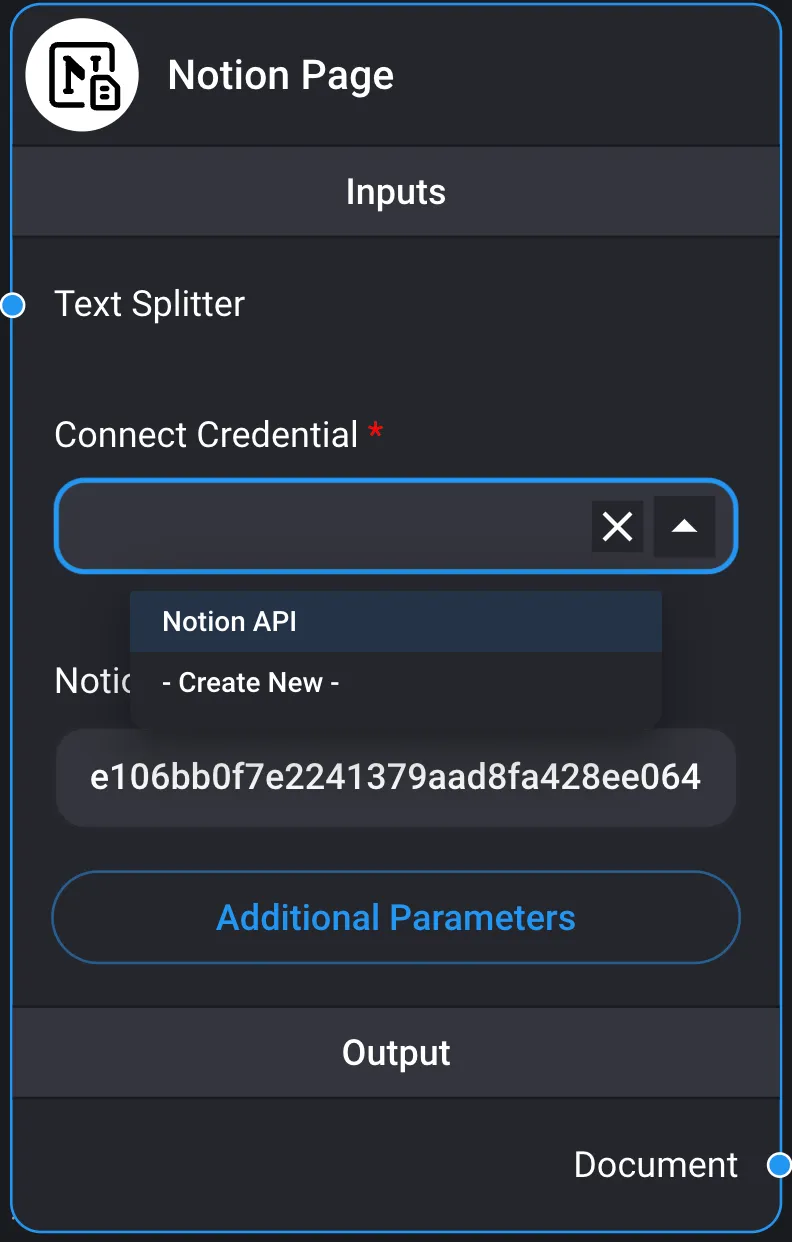Focus the Connect Credential combo box
The width and height of the screenshot is (792, 1242).
pyautogui.click(x=320, y=526)
